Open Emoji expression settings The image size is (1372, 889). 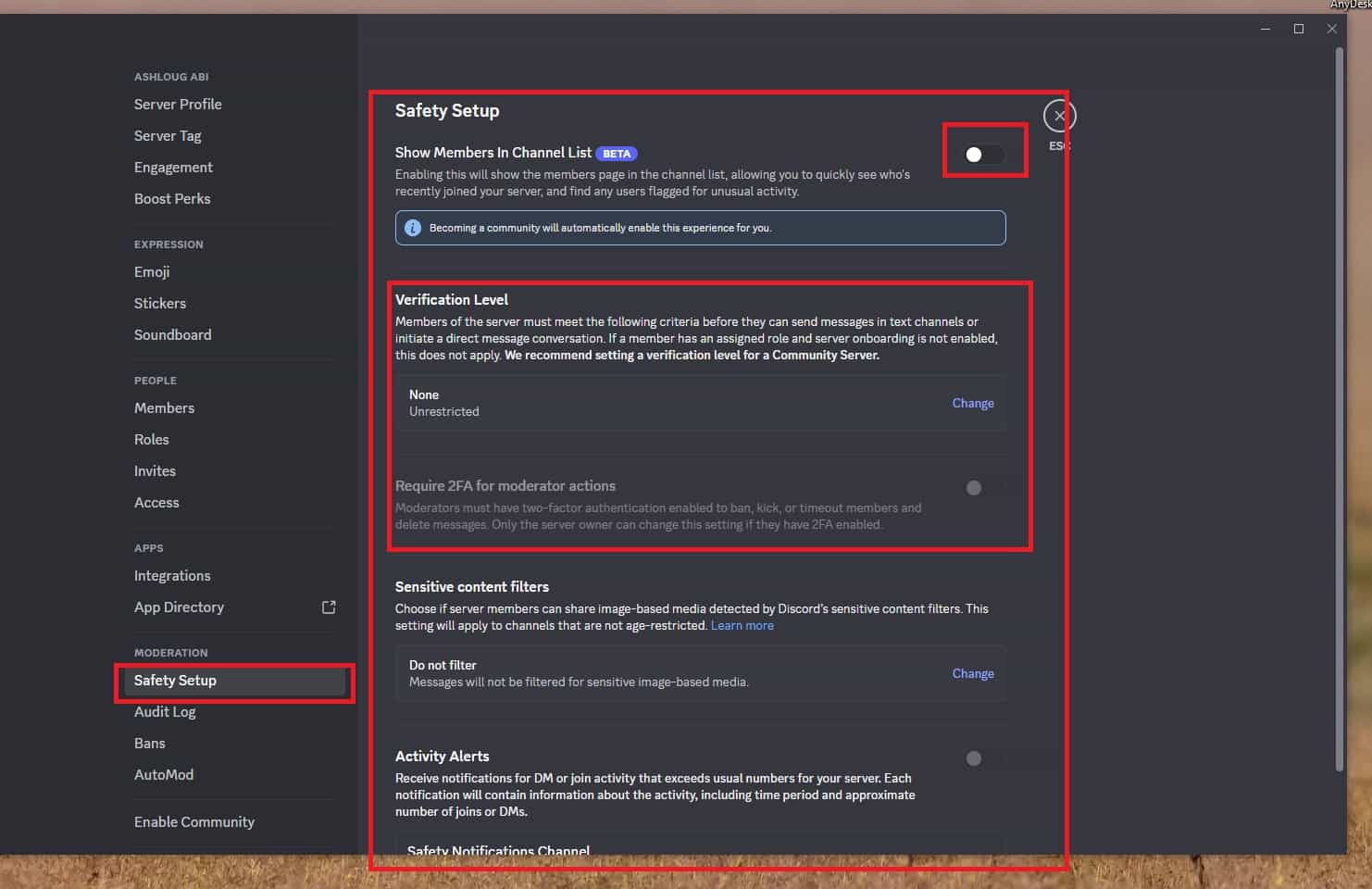[151, 271]
